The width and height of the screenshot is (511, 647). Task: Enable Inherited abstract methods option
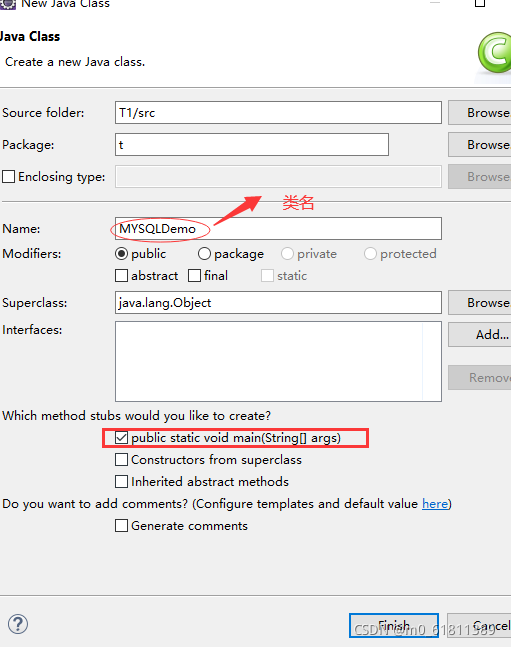pos(121,482)
